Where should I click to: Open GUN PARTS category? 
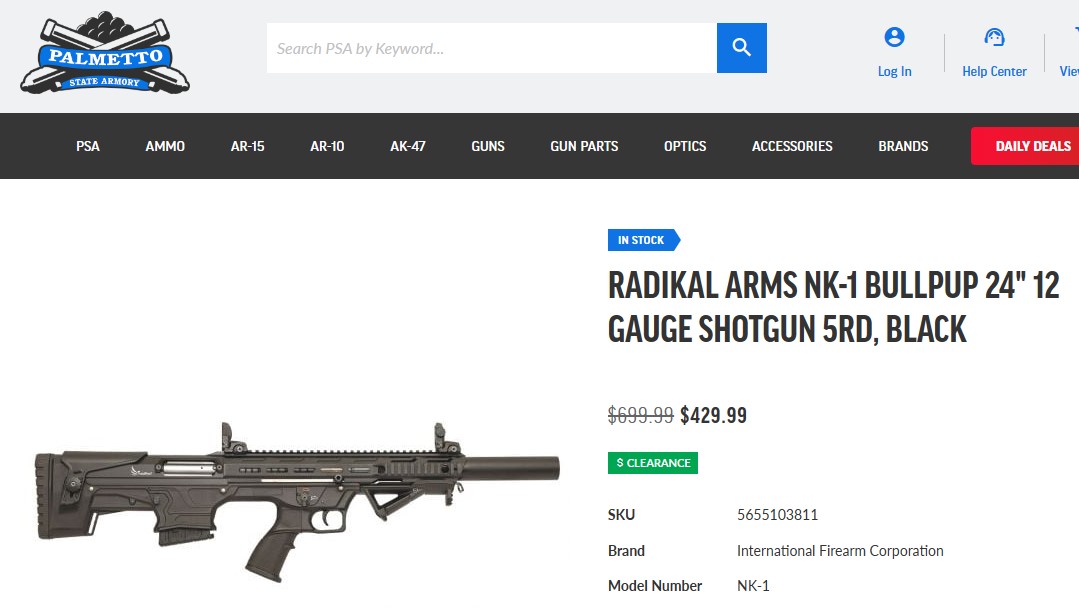pyautogui.click(x=584, y=146)
